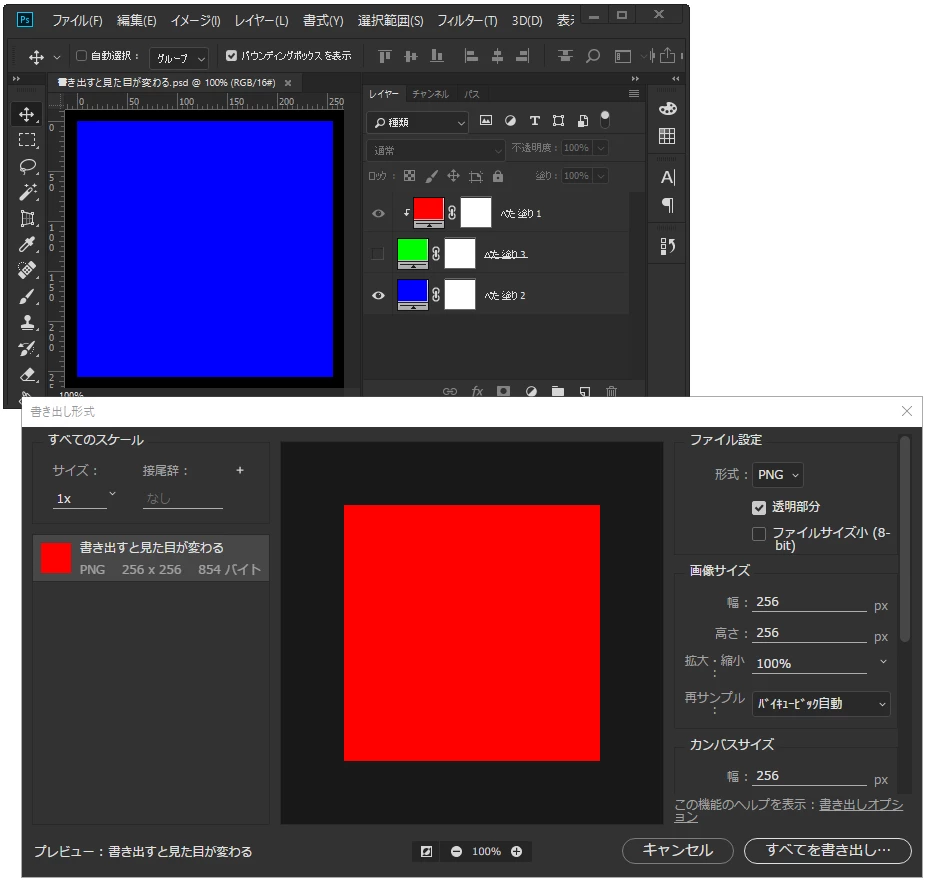Screen dimensions: 927x882
Task: Select the Healing Brush tool
Action: click(27, 270)
